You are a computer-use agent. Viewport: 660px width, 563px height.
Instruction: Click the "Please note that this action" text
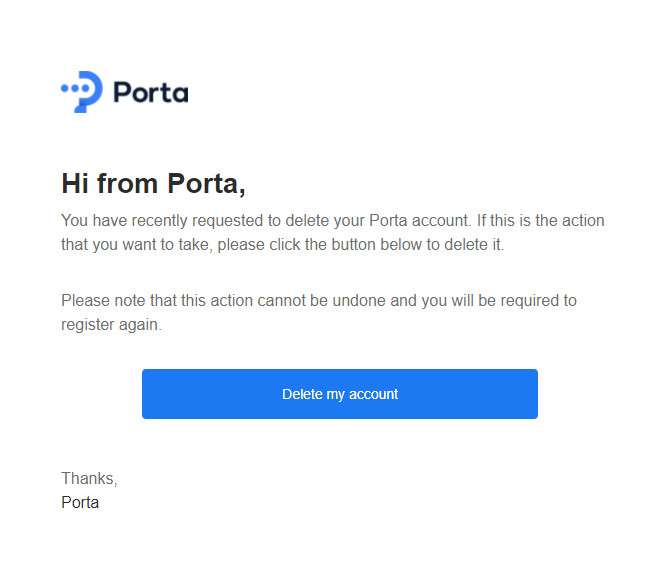point(157,300)
